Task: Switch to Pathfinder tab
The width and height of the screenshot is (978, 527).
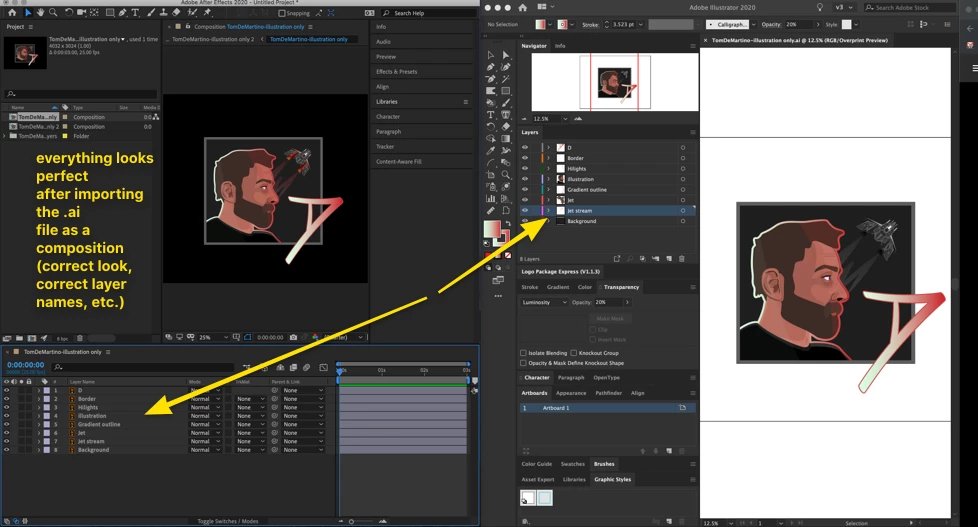Action: pos(609,393)
